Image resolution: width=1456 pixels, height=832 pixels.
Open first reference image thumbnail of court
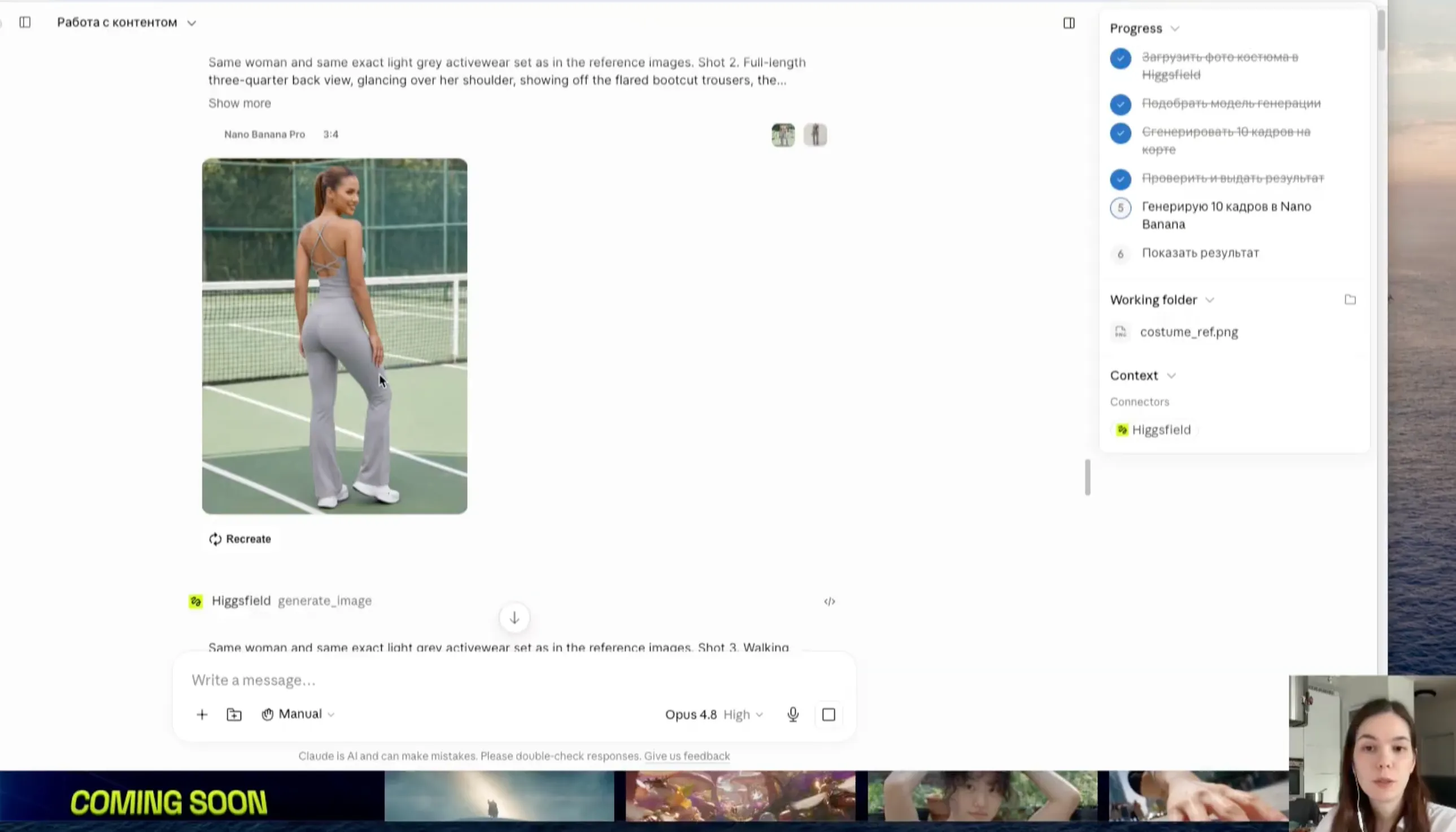[783, 135]
